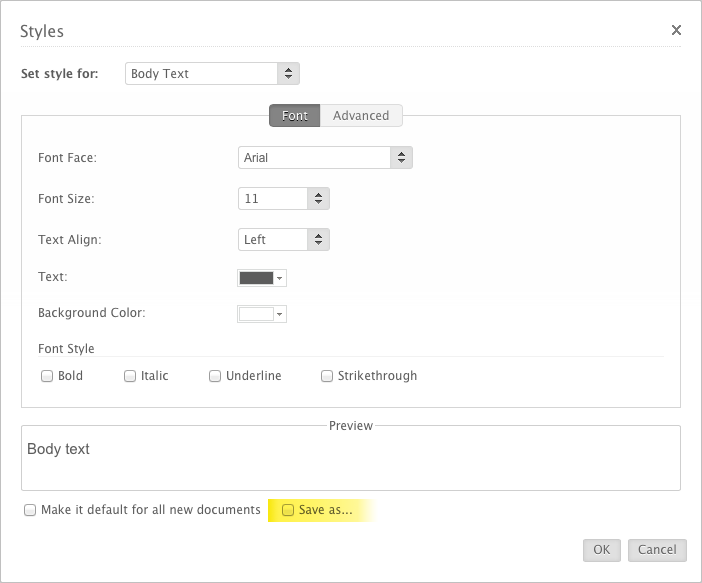The width and height of the screenshot is (702, 583).
Task: Enable the Italic checkbox
Action: (x=130, y=377)
